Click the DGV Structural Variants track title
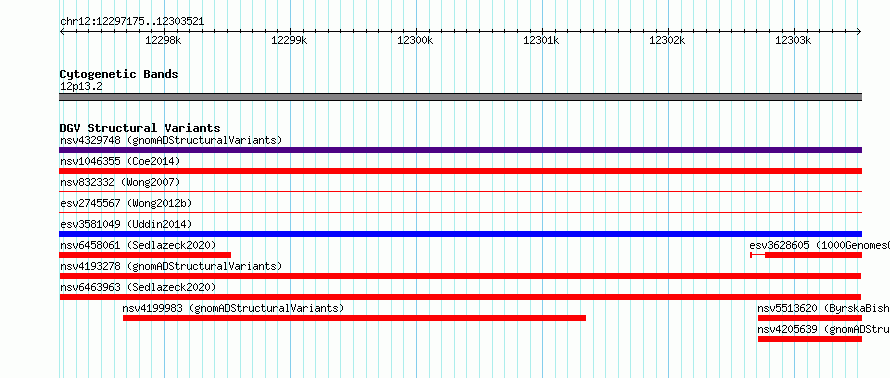This screenshot has height=378, width=890. (x=140, y=128)
